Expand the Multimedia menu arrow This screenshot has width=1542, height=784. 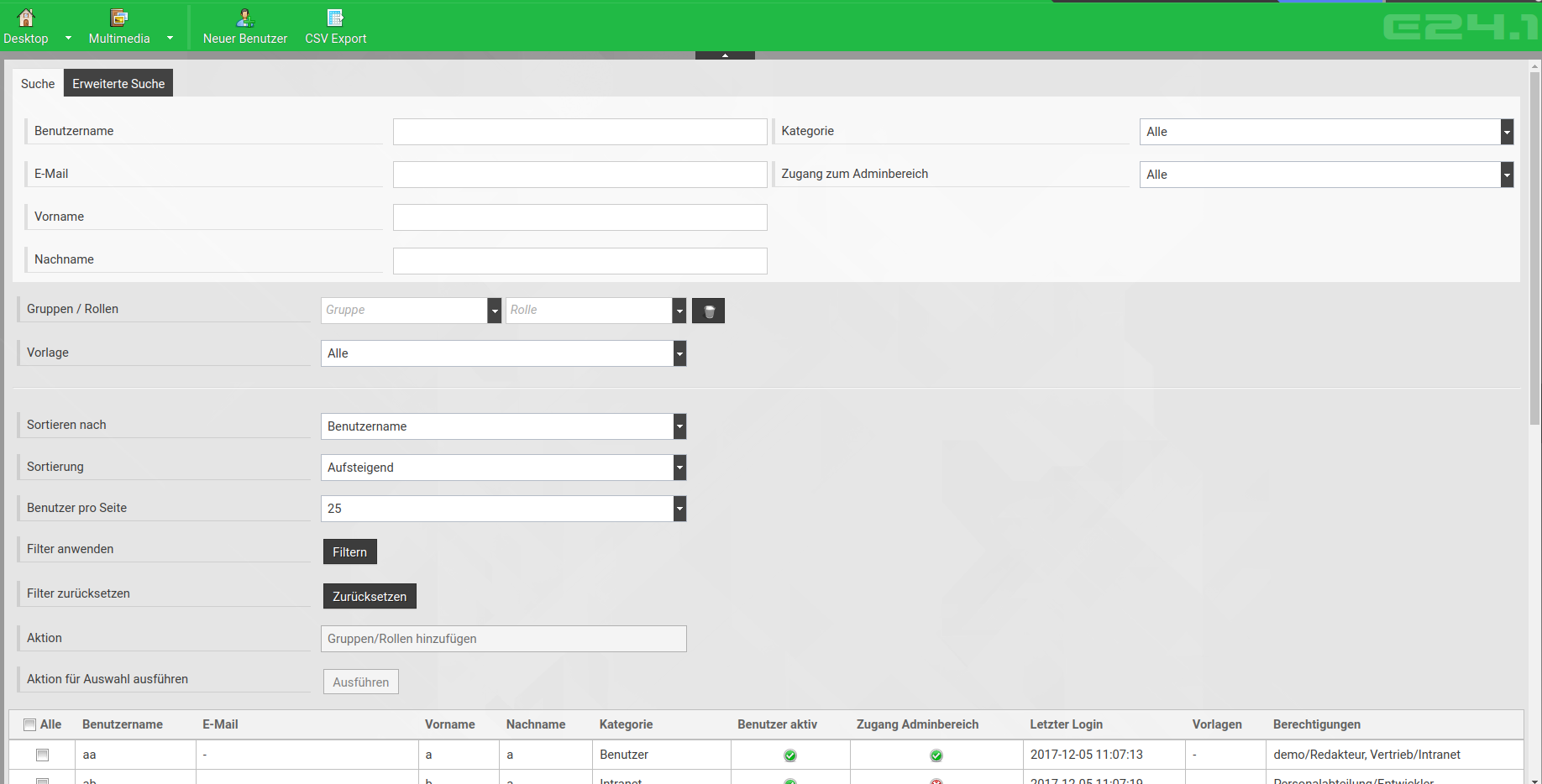pos(170,39)
